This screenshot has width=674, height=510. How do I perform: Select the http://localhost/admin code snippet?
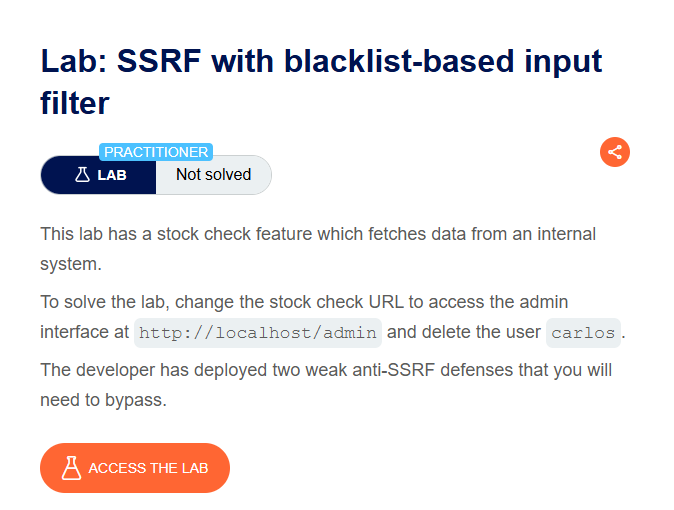[x=258, y=333]
